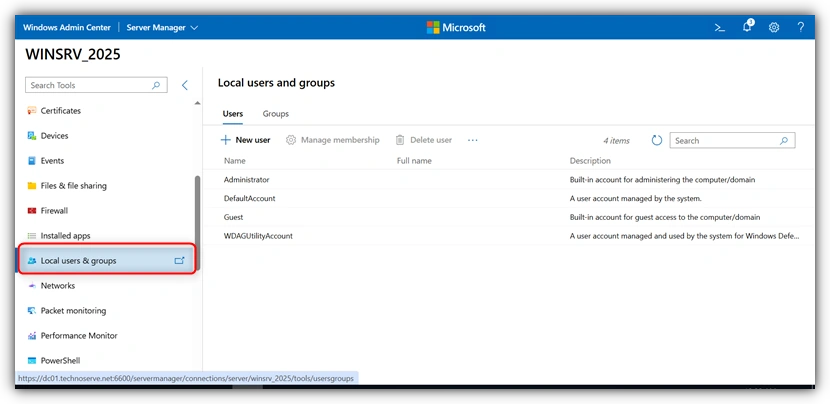Click in the Search Tools field
This screenshot has width=830, height=404.
[96, 85]
